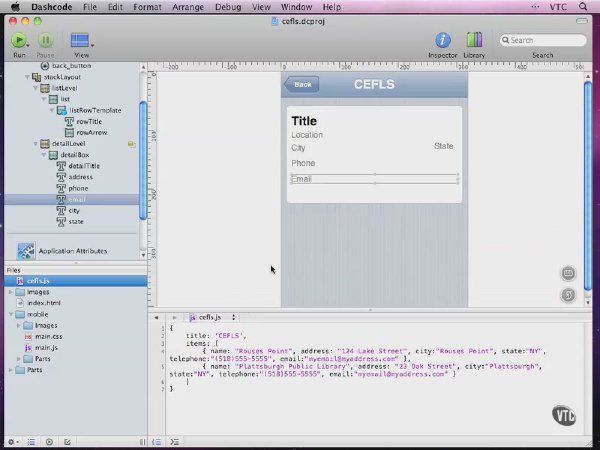This screenshot has height=450, width=600.
Task: Click the Back button on canvas
Action: pos(302,84)
